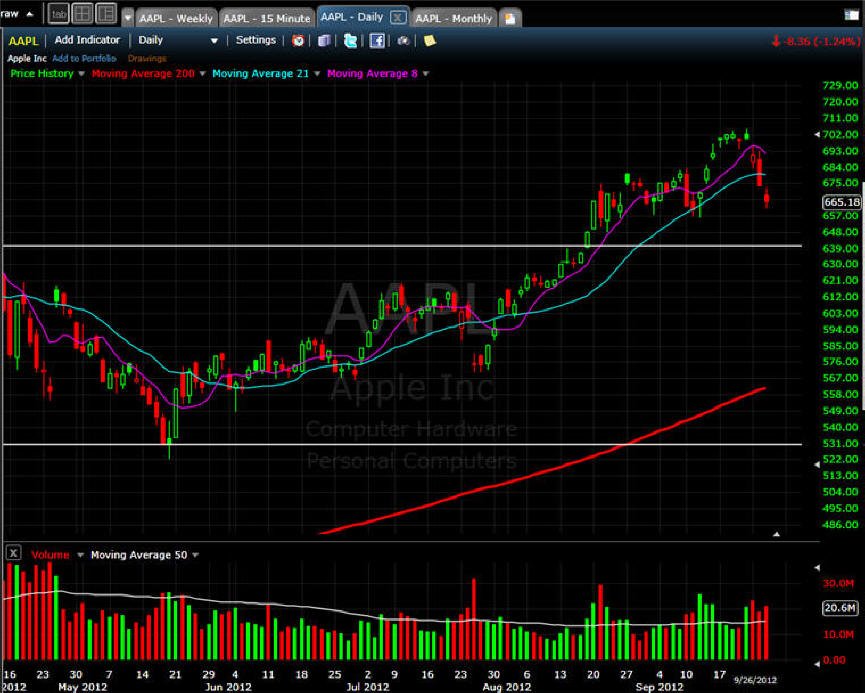The width and height of the screenshot is (865, 693).
Task: Click the tab layout icon
Action: [x=58, y=14]
